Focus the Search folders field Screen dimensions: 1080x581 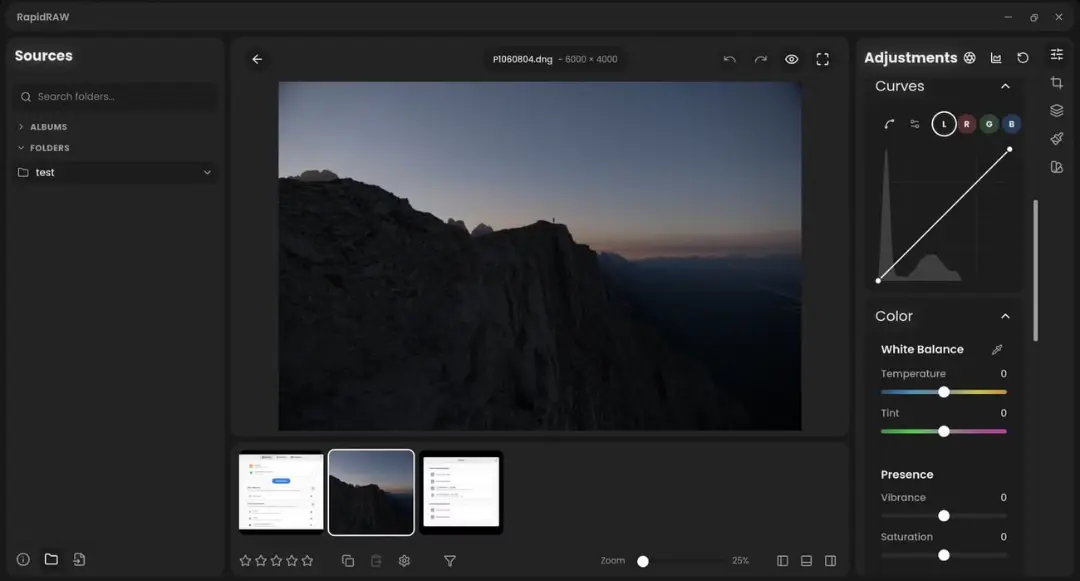coord(114,96)
